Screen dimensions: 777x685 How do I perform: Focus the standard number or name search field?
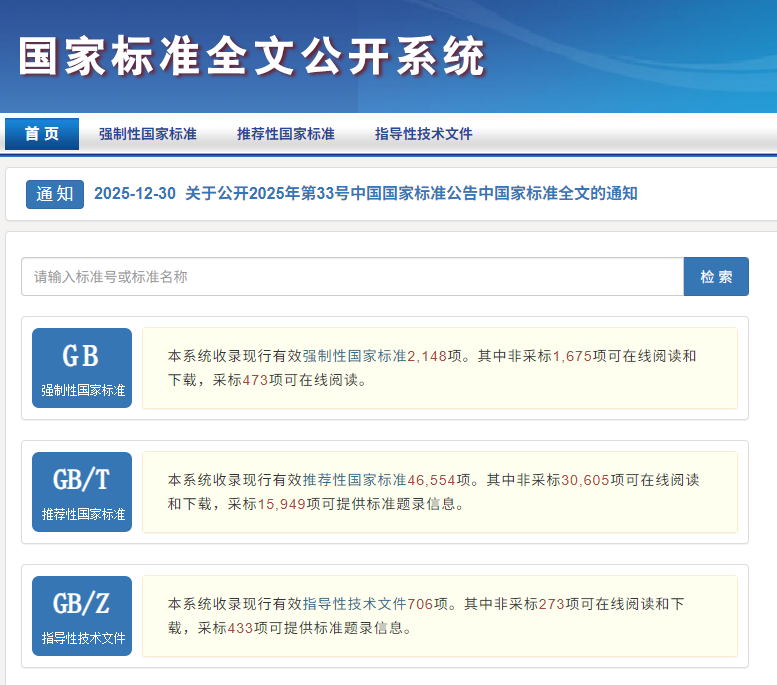tap(352, 277)
